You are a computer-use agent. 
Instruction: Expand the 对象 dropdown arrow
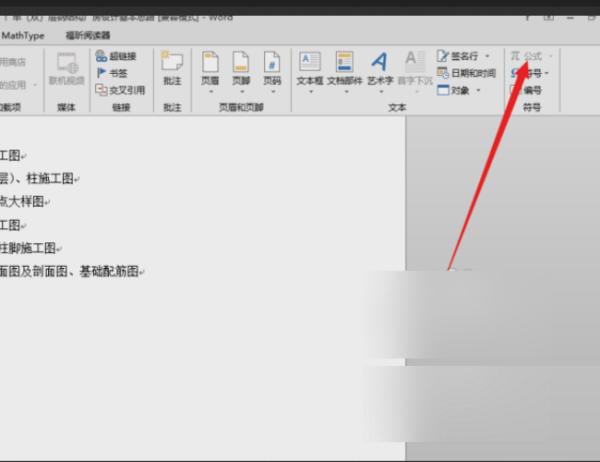[x=478, y=90]
